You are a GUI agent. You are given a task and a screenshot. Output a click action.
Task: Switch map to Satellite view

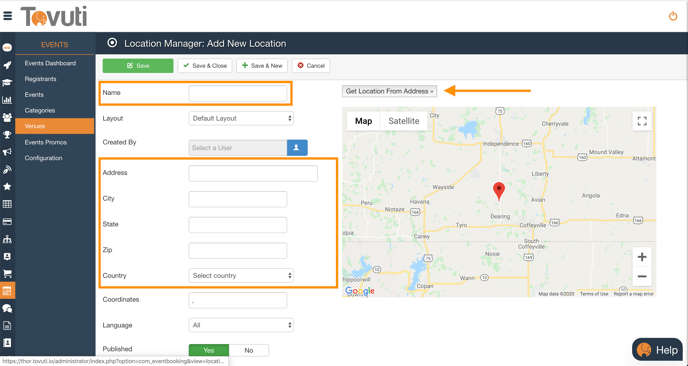point(404,121)
